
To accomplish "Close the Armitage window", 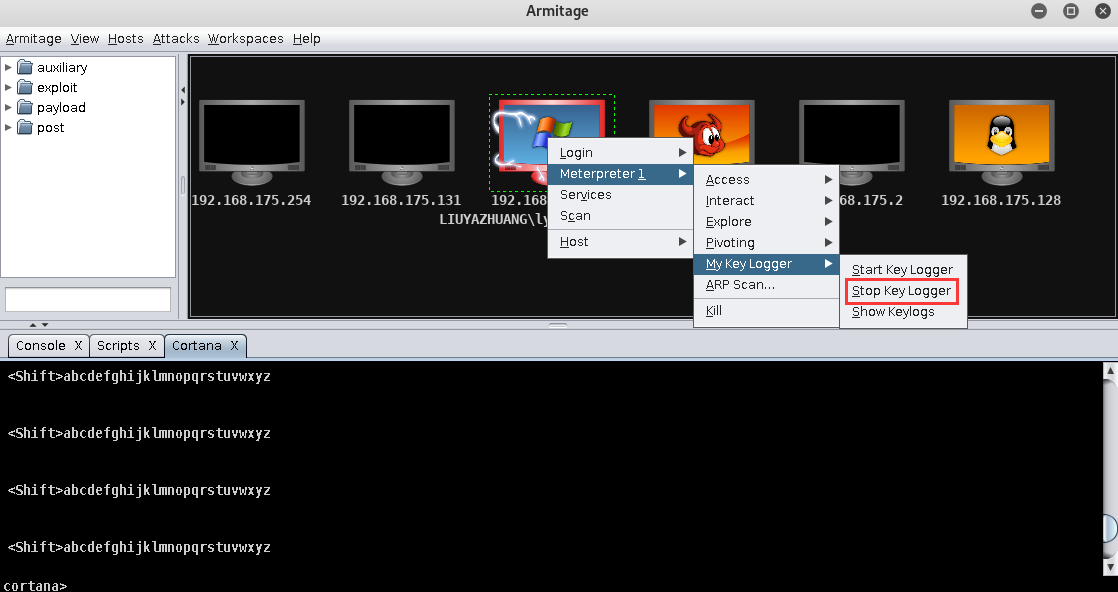I will pos(1103,11).
